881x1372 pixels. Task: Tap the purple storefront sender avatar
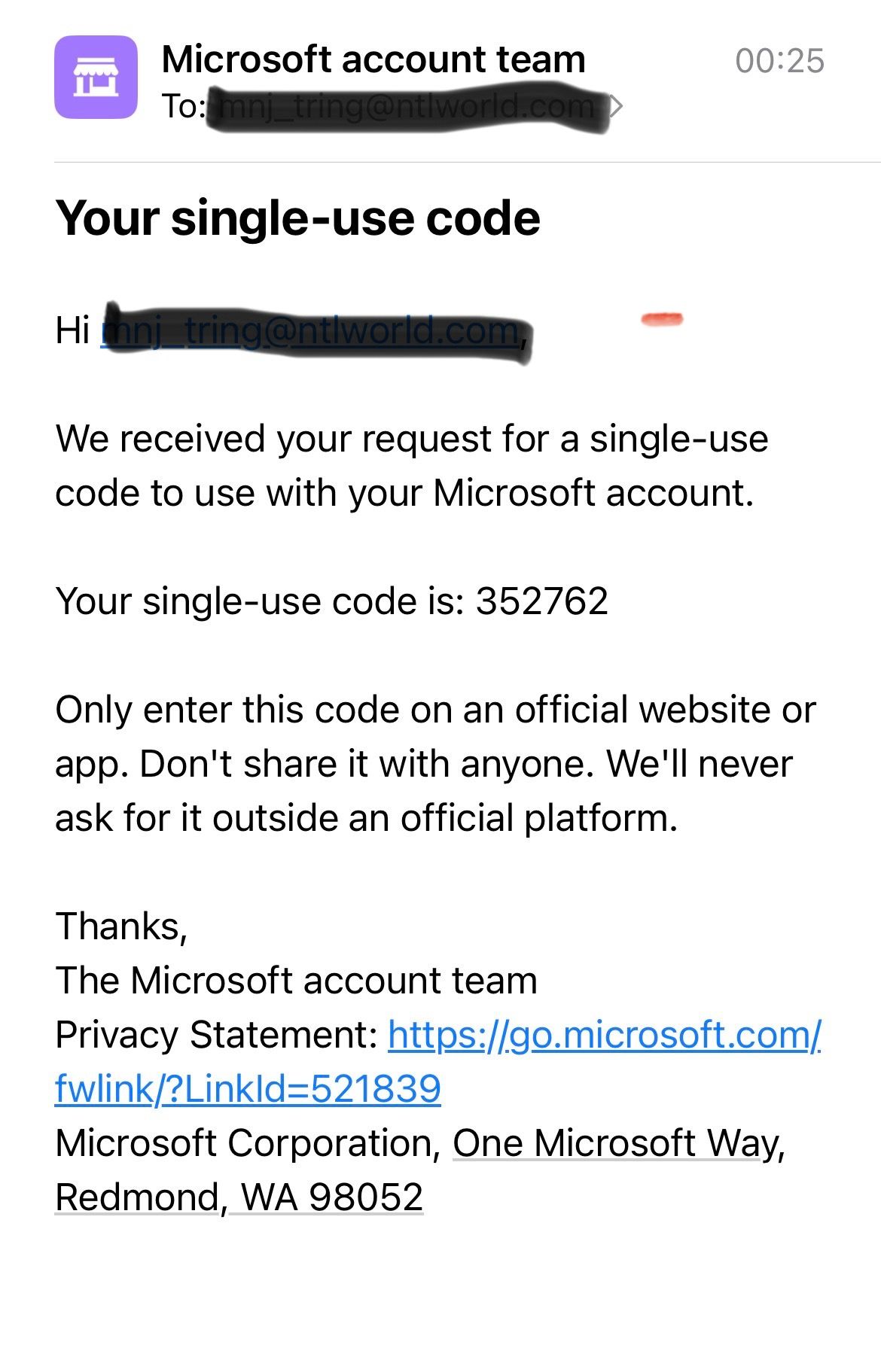(x=96, y=77)
